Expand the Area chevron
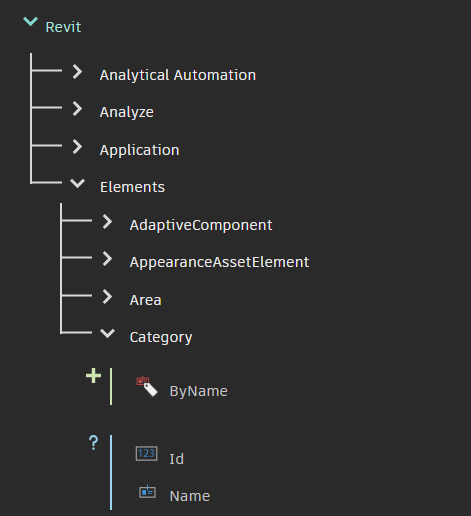Image resolution: width=471 pixels, height=516 pixels. pos(107,297)
